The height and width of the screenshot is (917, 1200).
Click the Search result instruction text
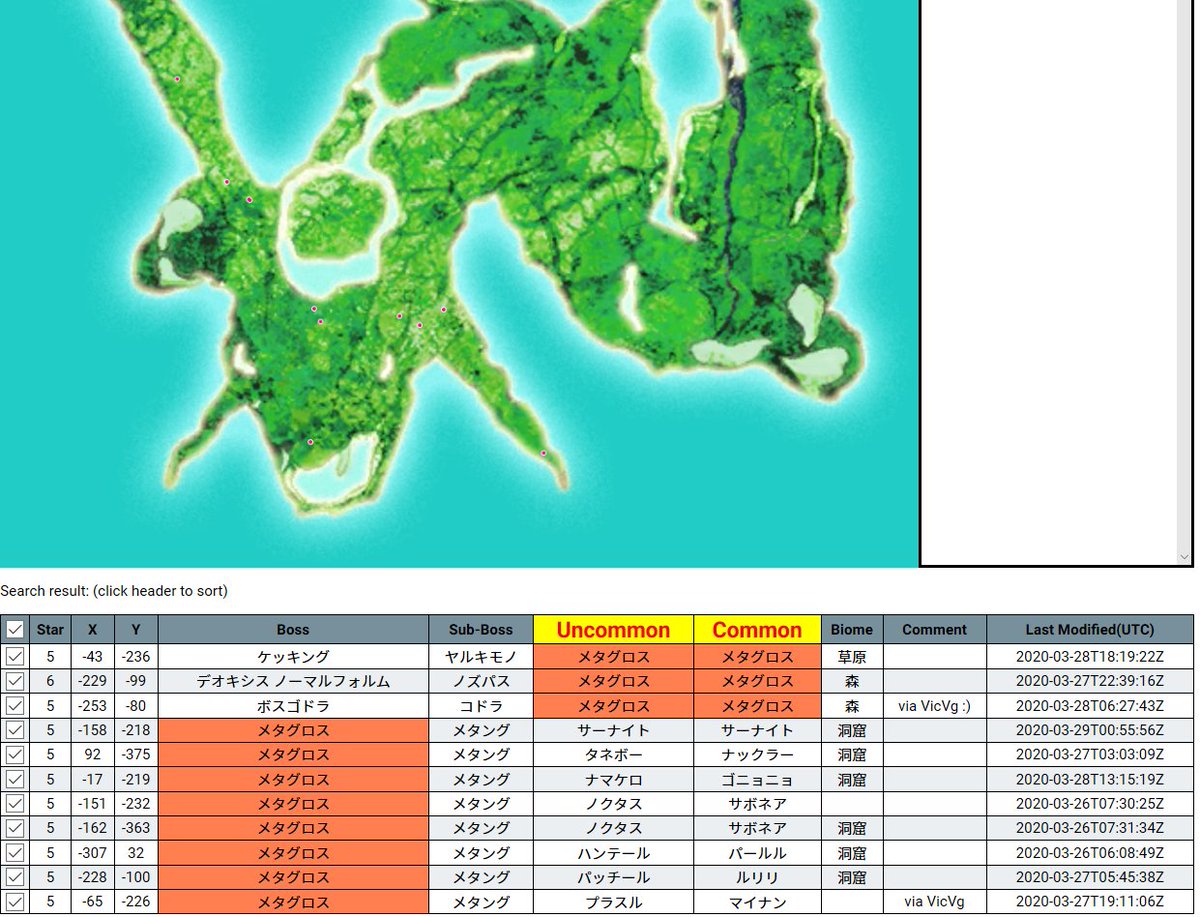pos(114,591)
